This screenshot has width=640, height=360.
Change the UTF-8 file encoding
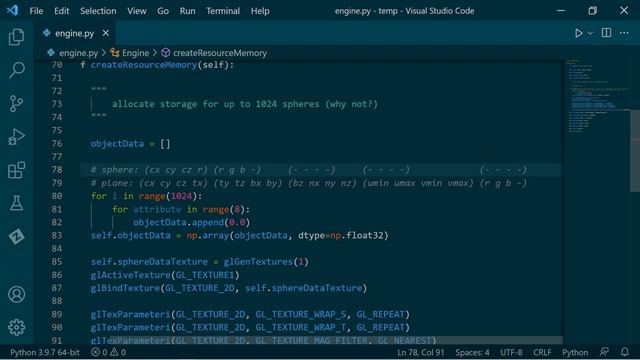pyautogui.click(x=511, y=352)
